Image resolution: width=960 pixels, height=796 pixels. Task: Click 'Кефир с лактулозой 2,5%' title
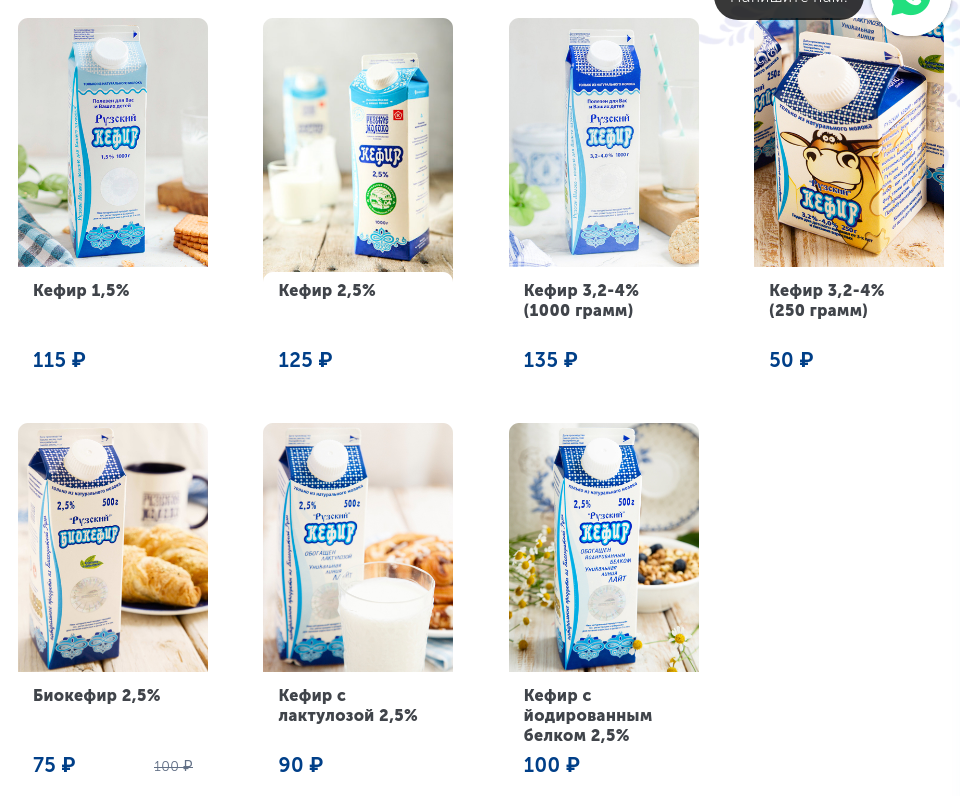(x=347, y=705)
